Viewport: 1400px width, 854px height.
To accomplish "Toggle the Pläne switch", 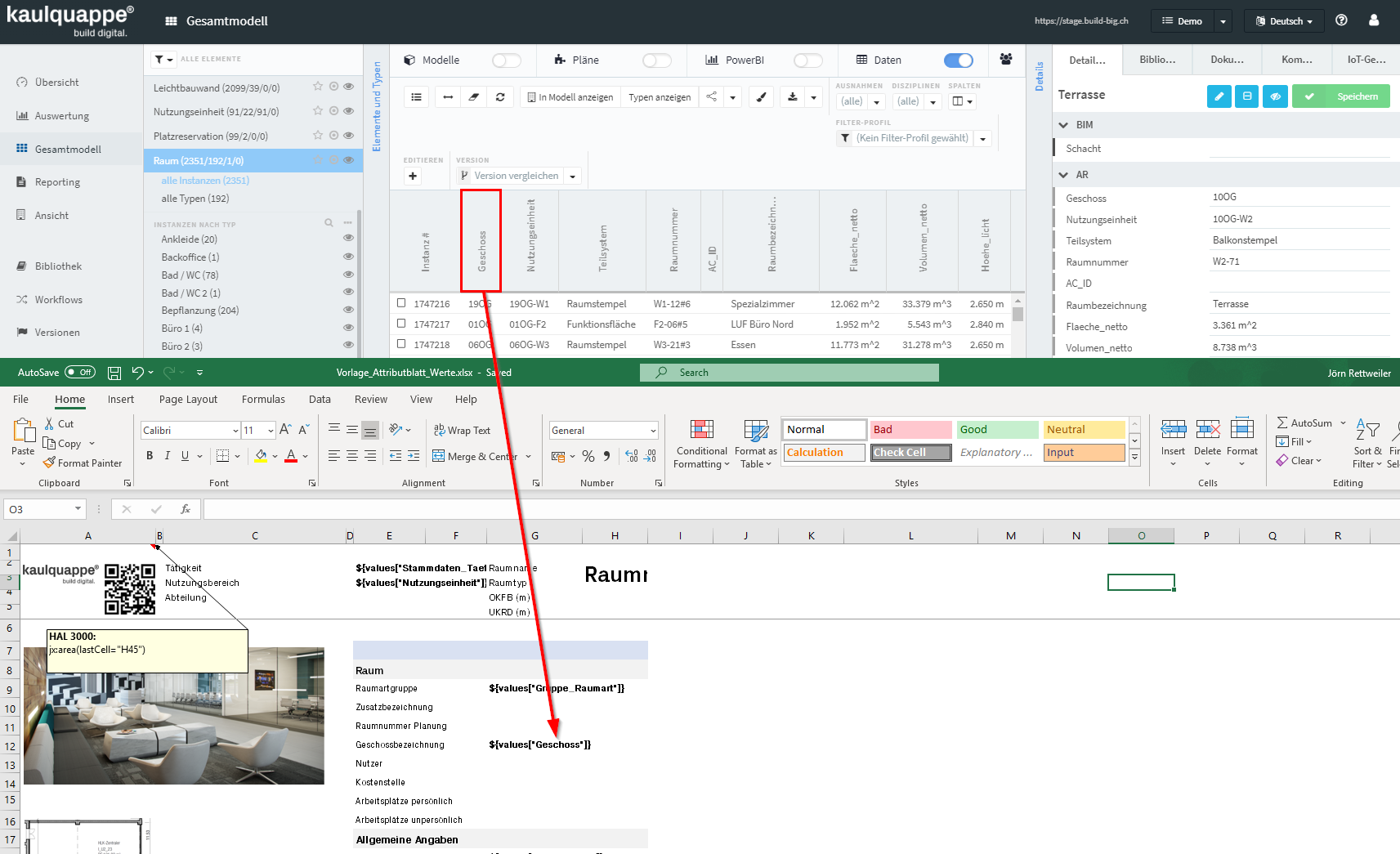I will pyautogui.click(x=657, y=60).
